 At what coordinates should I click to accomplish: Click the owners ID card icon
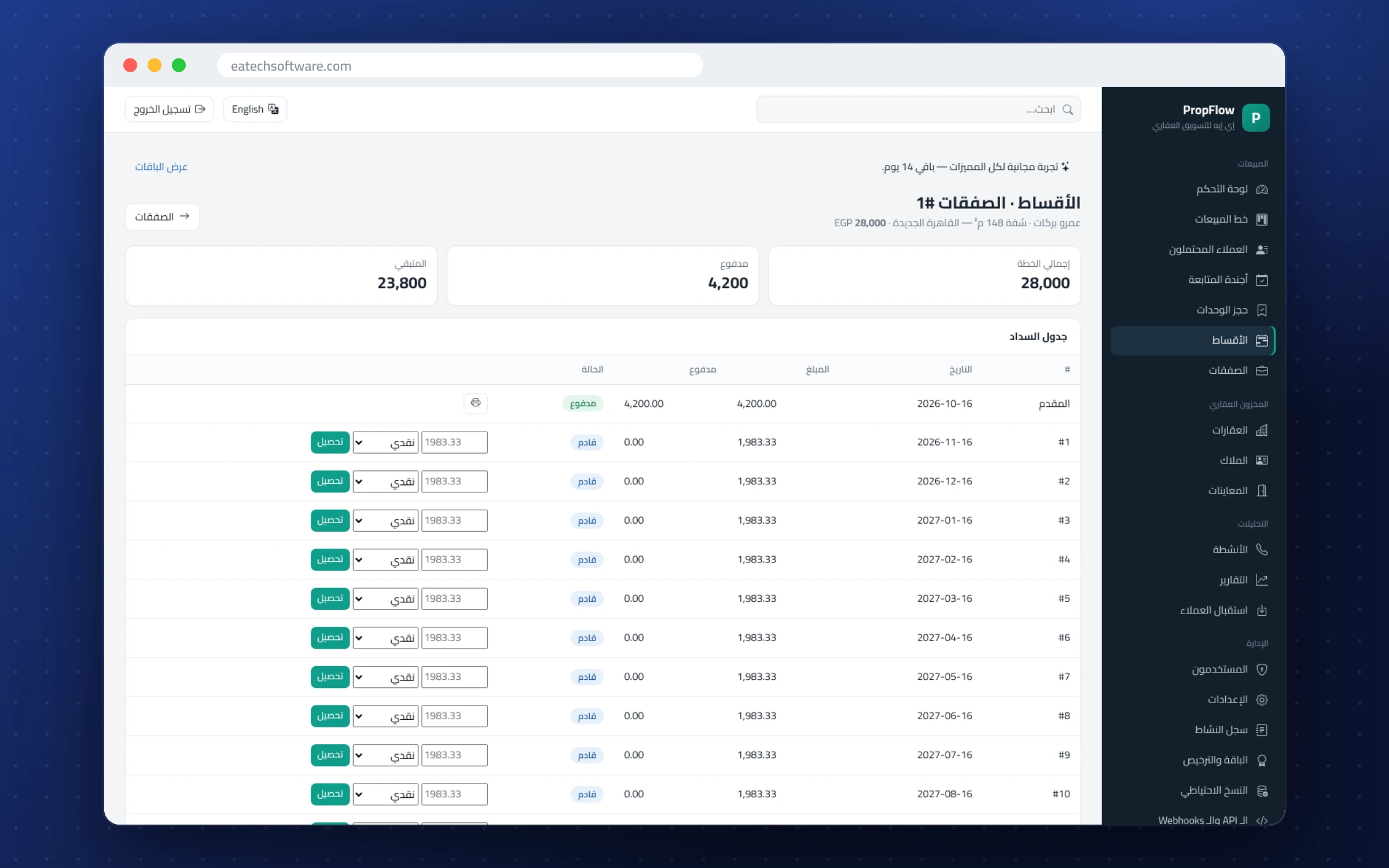[1262, 460]
